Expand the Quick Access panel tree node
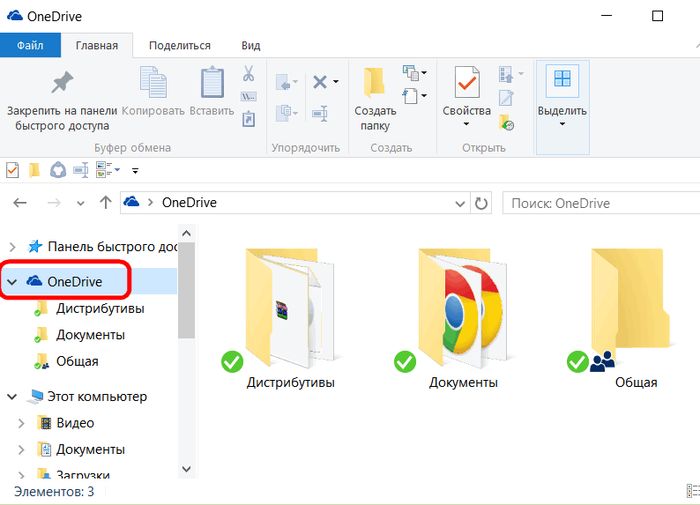This screenshot has height=505, width=700. 12,246
